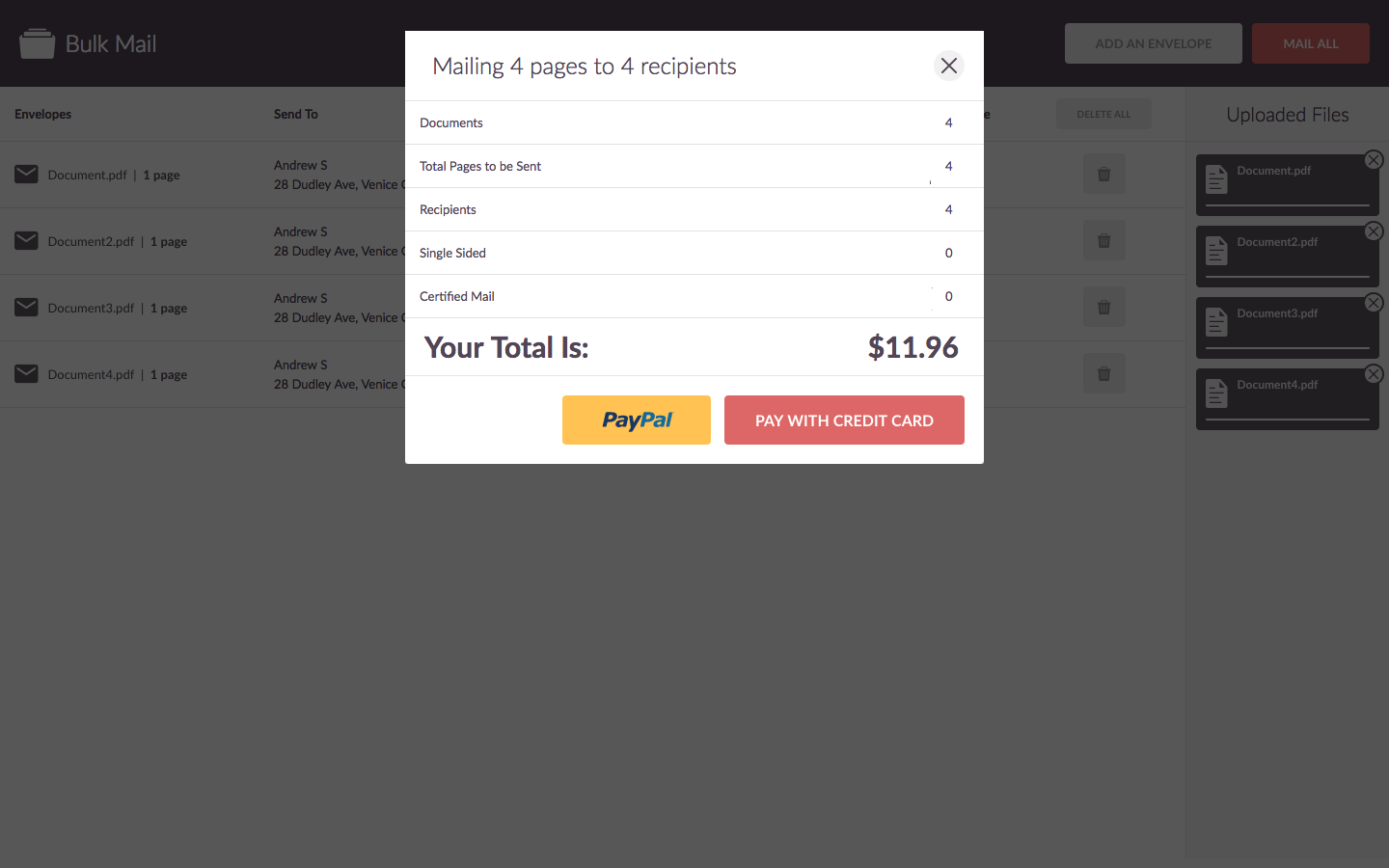Screen dimensions: 1389x868
Task: Delete the Document2.pdf envelope via trash icon
Action: 1103,241
